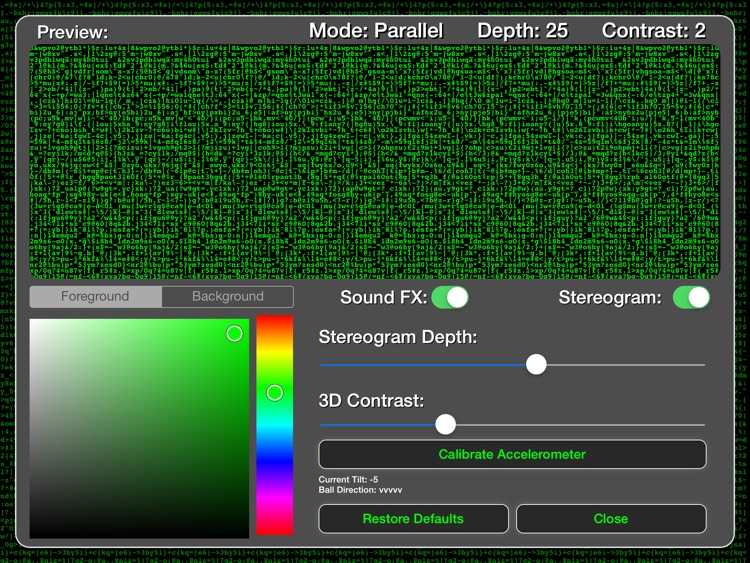Click the circular handle in the color square
Viewport: 750px width, 563px height.
(x=234, y=333)
